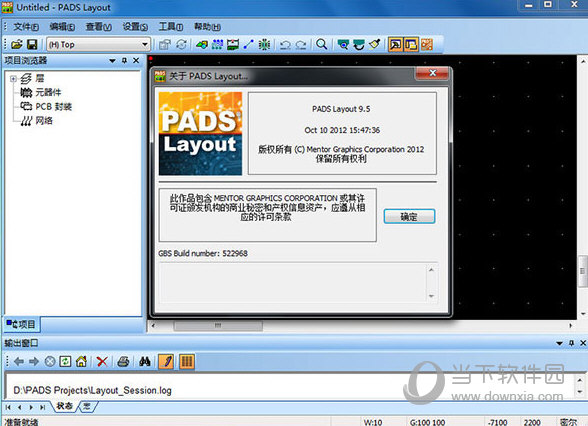Click the Board view toolbar icon
The width and height of the screenshot is (588, 426).
[343, 45]
